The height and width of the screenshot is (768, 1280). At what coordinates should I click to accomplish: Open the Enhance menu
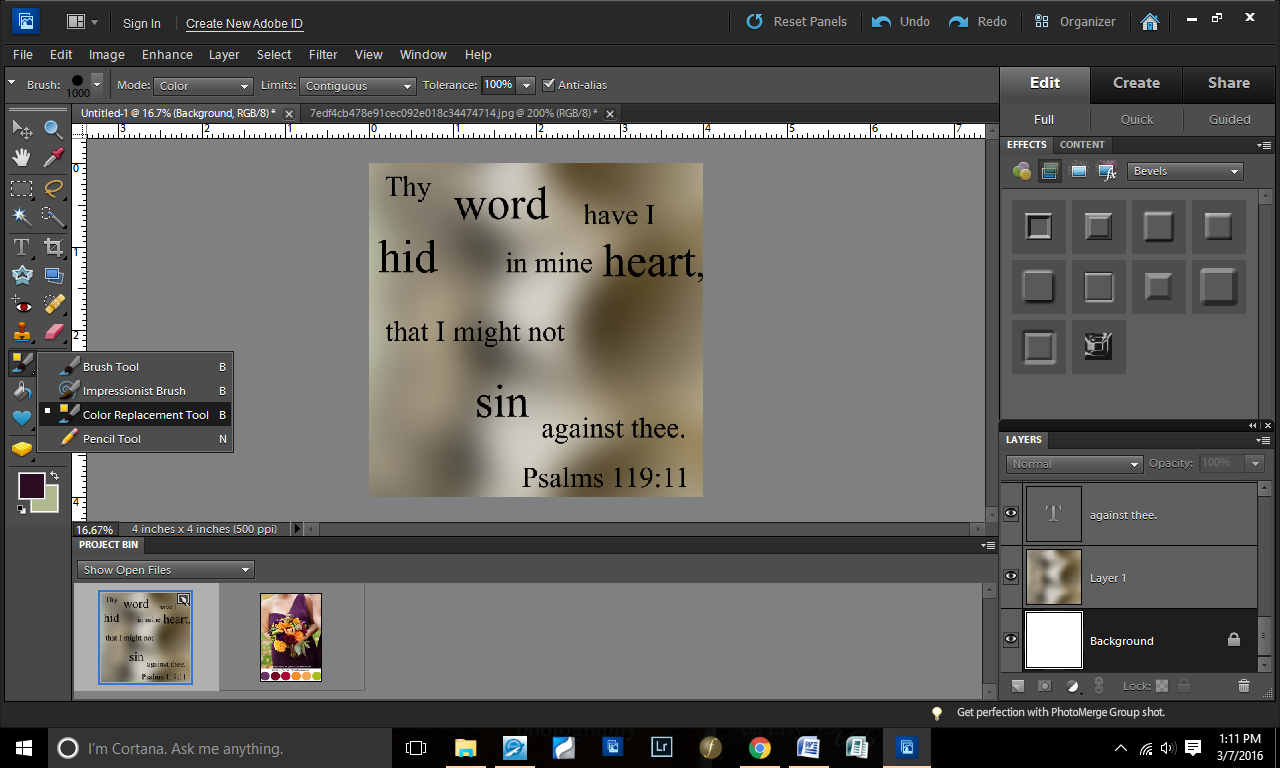click(x=167, y=54)
